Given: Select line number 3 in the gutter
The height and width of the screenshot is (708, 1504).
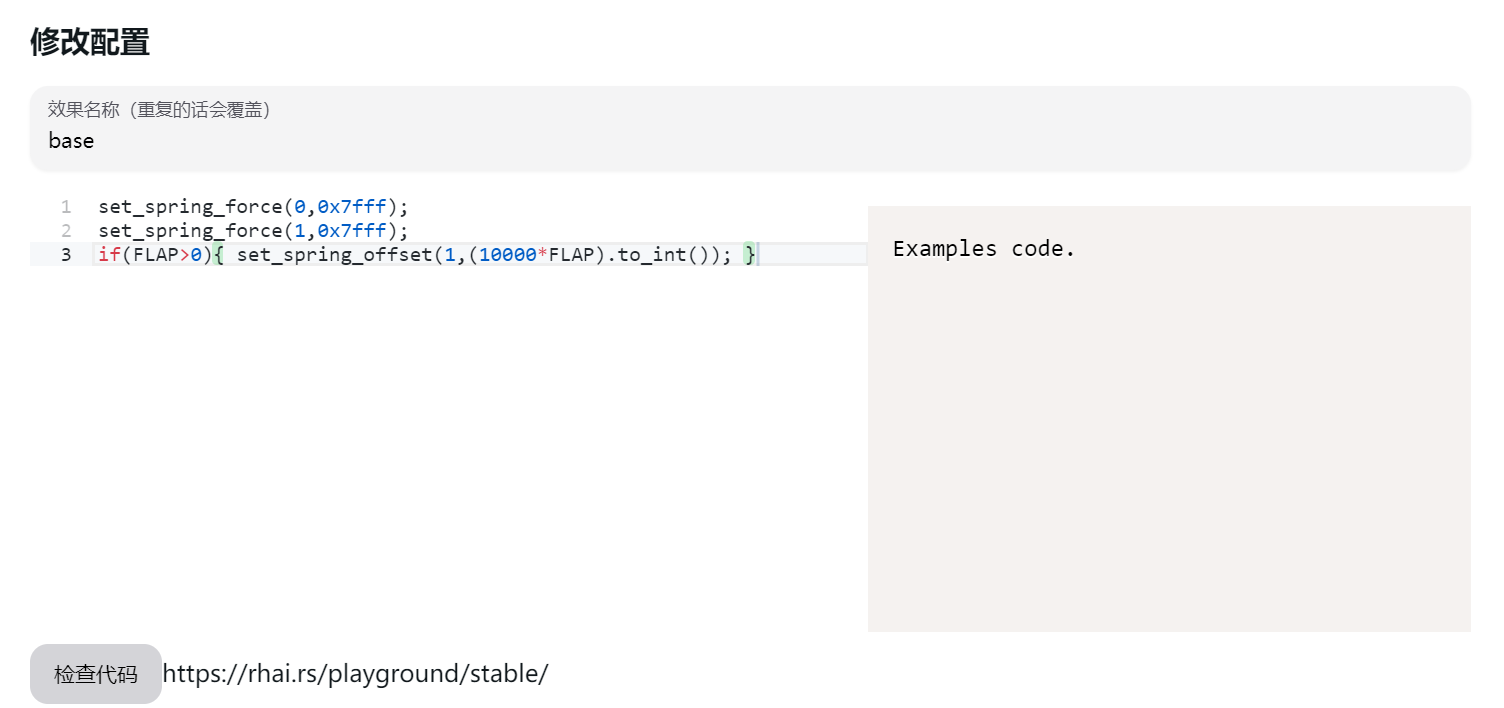Looking at the screenshot, I should (66, 255).
